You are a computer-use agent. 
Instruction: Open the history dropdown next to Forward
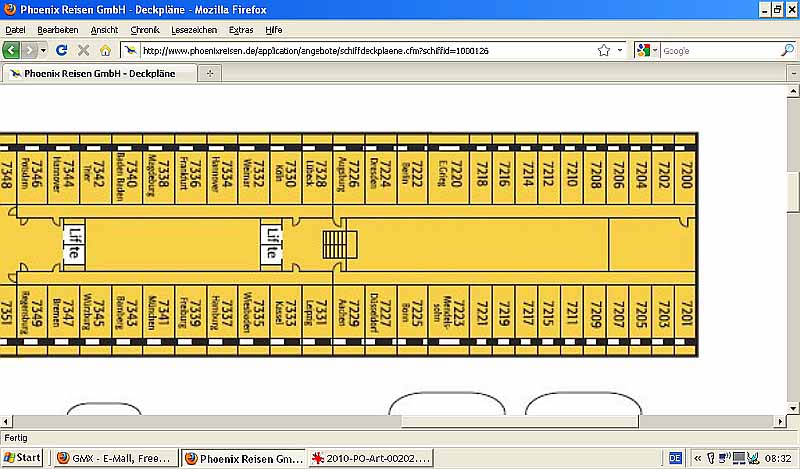[43, 50]
